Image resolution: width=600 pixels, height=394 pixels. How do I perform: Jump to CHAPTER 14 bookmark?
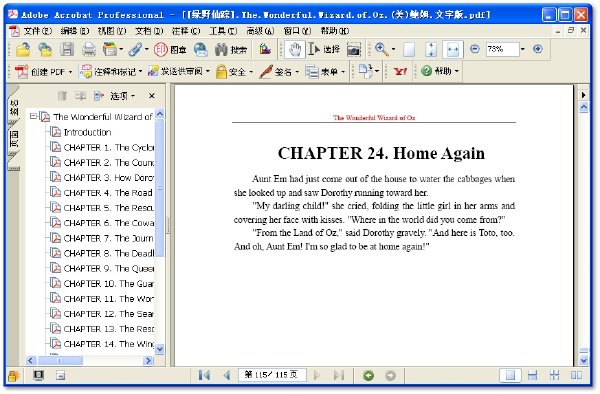point(109,344)
